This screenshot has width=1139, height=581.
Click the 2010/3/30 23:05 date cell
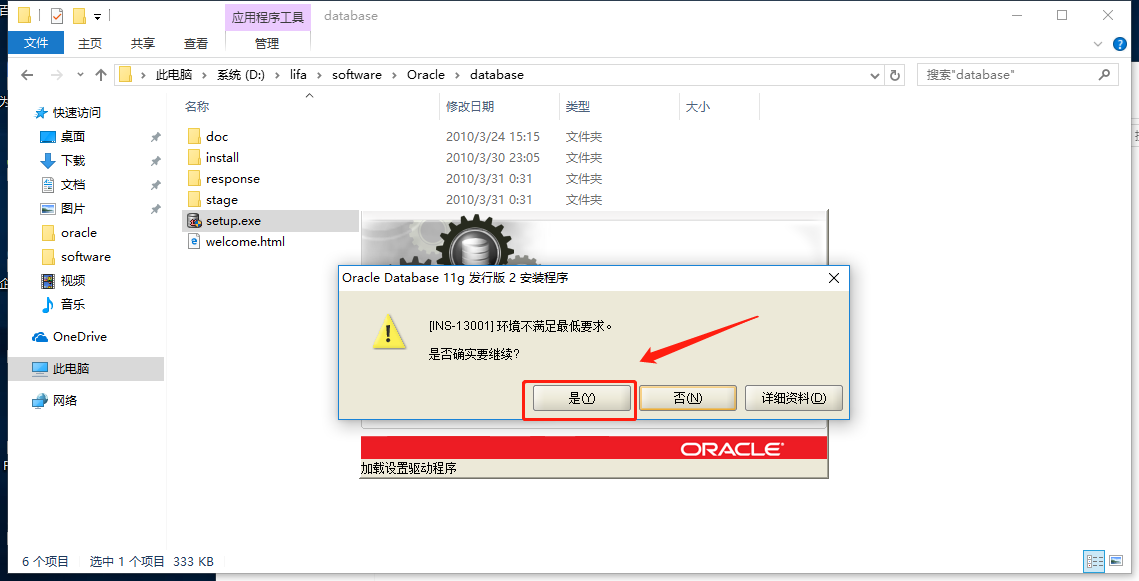pyautogui.click(x=493, y=158)
